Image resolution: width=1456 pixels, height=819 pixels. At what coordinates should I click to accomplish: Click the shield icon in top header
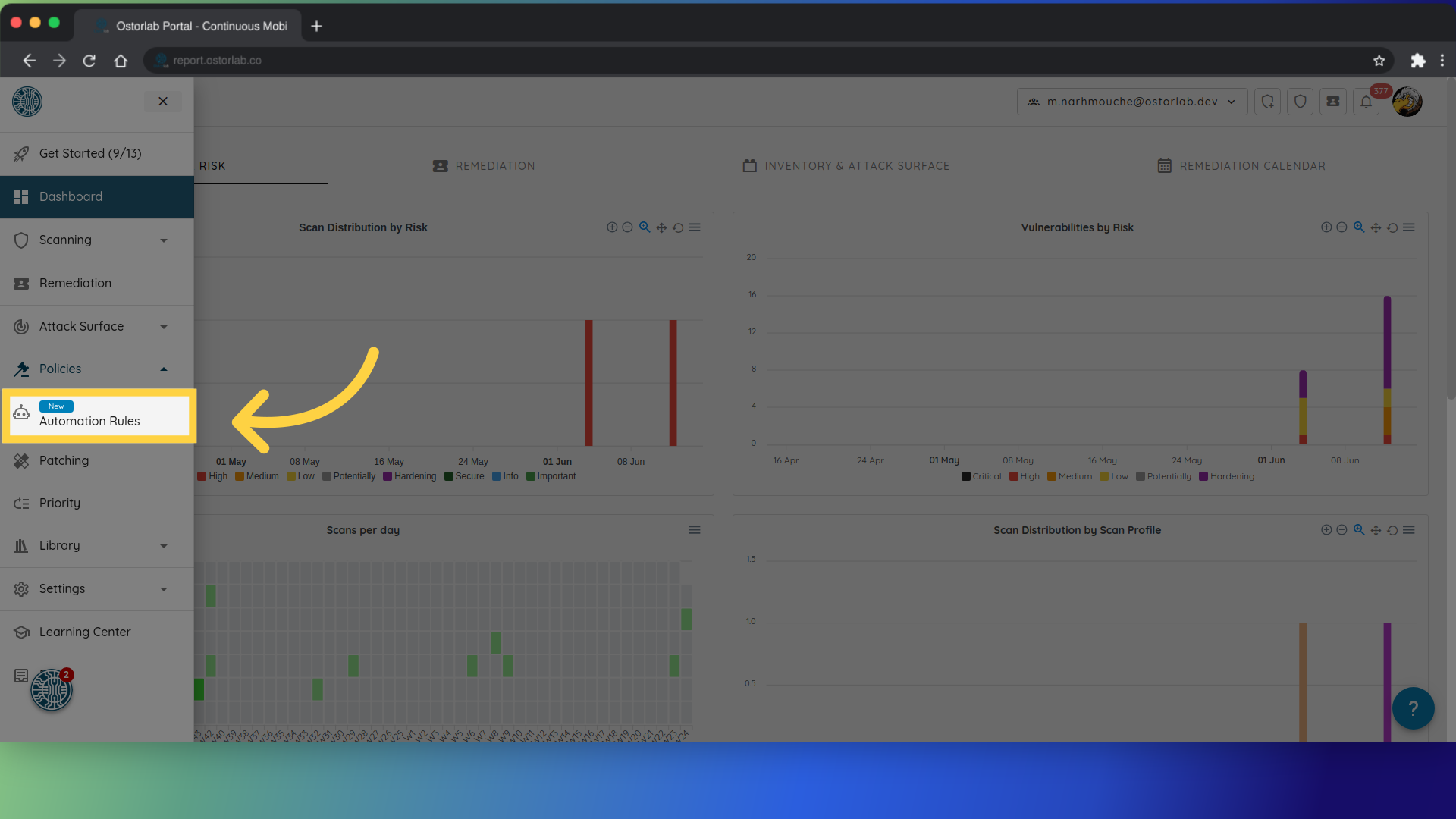pos(1300,102)
